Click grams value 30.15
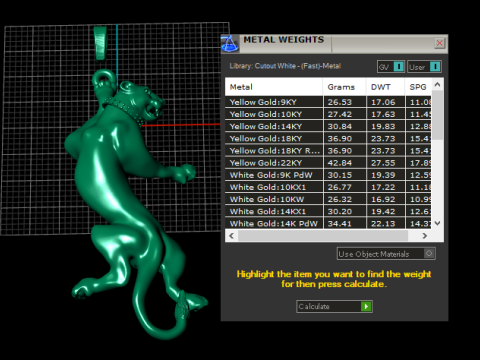This screenshot has height=360, width=480. (x=339, y=175)
